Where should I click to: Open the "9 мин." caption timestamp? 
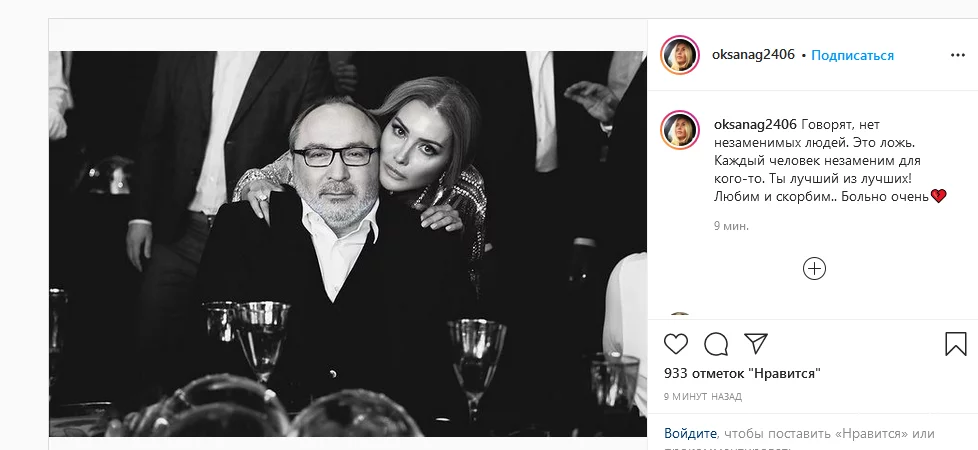731,226
